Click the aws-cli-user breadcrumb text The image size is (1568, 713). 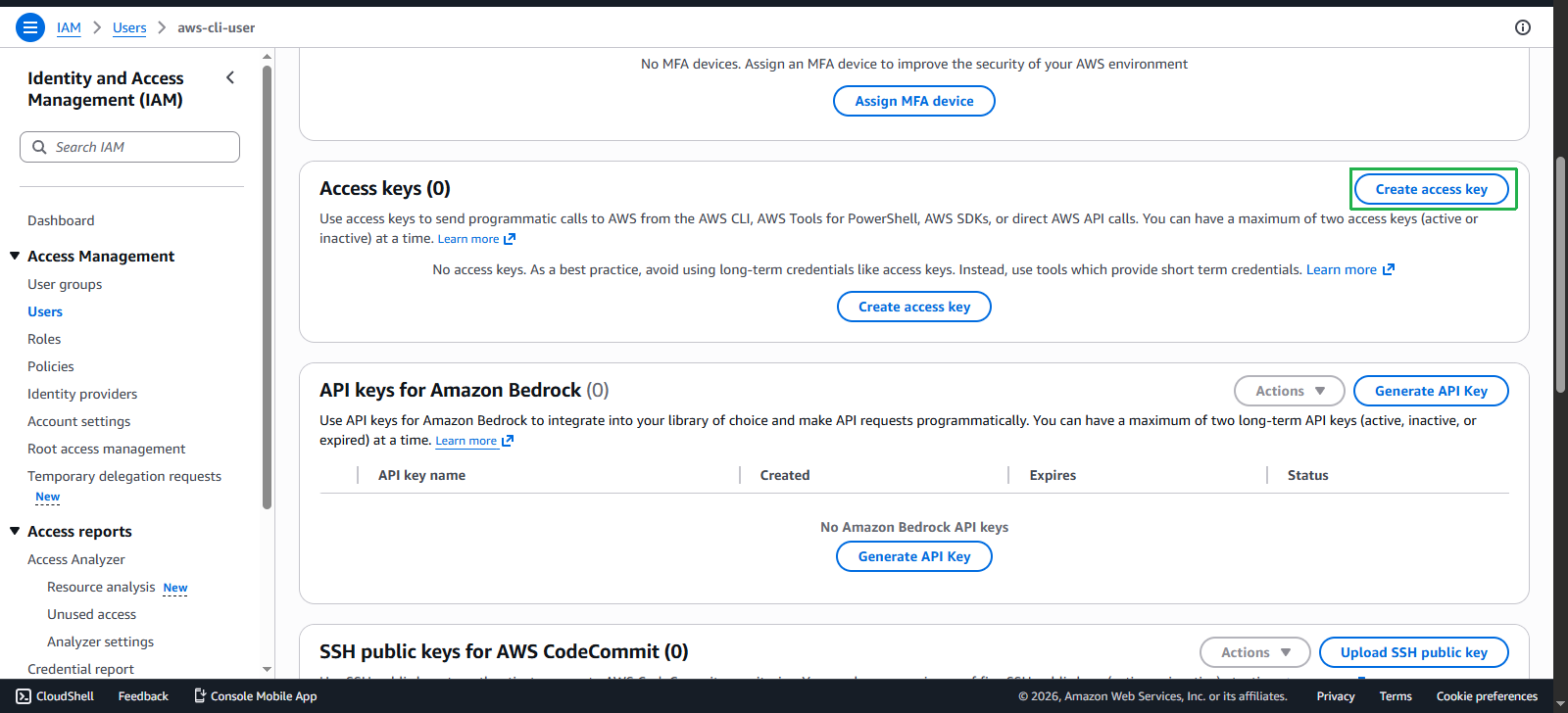(216, 27)
